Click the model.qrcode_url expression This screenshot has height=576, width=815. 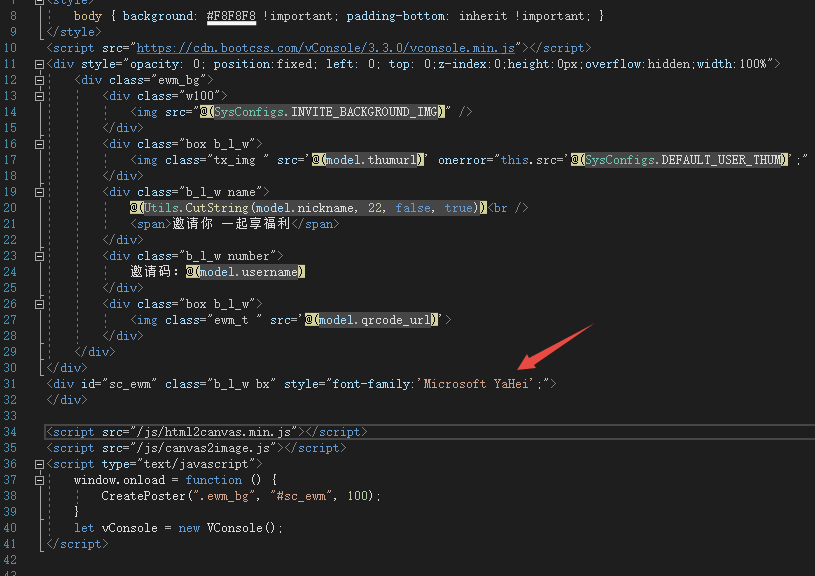pyautogui.click(x=374, y=320)
